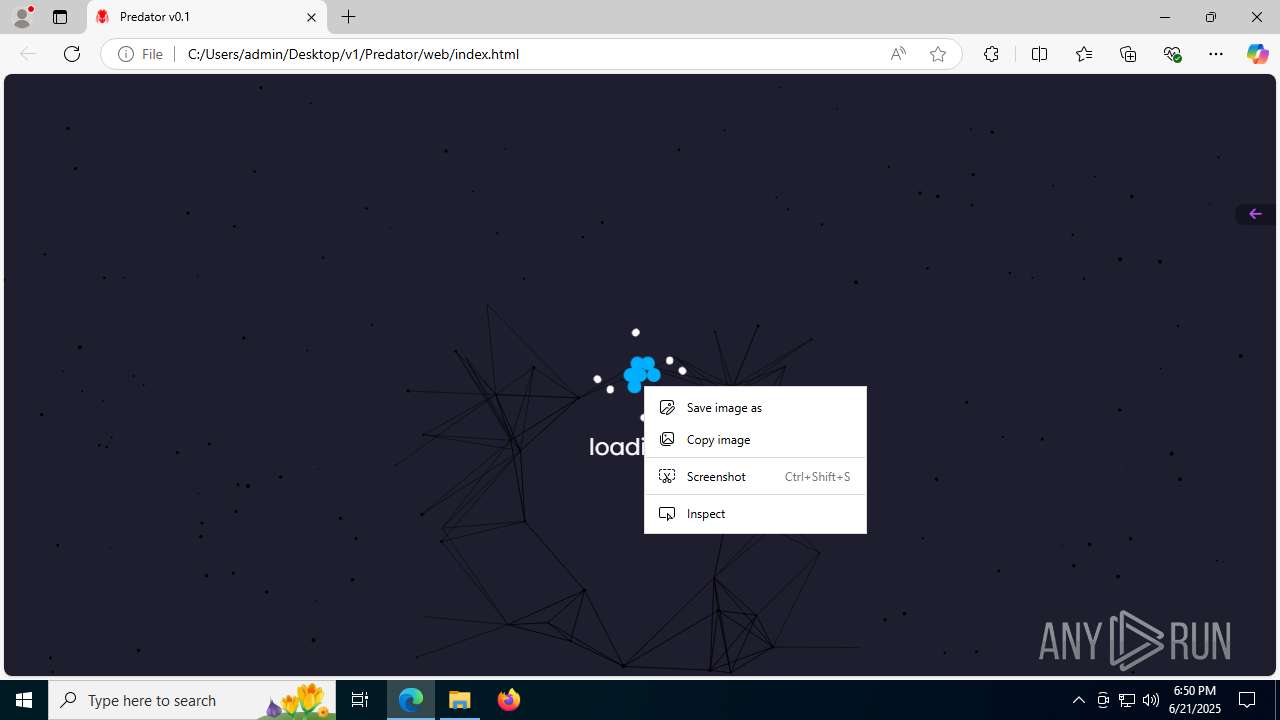Open the Collections panel

coord(1128,54)
